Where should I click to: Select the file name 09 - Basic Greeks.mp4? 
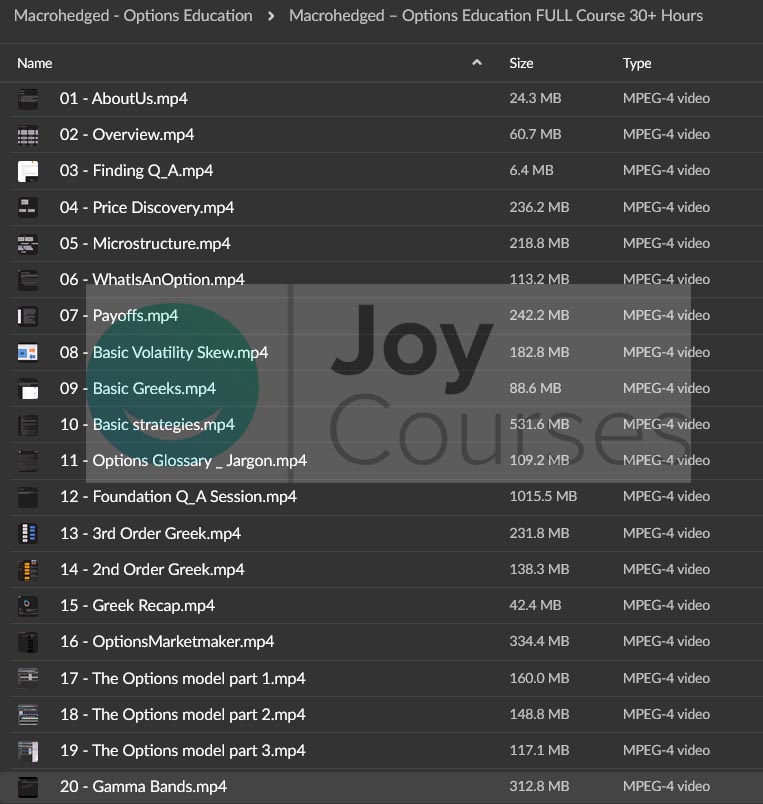tap(138, 389)
